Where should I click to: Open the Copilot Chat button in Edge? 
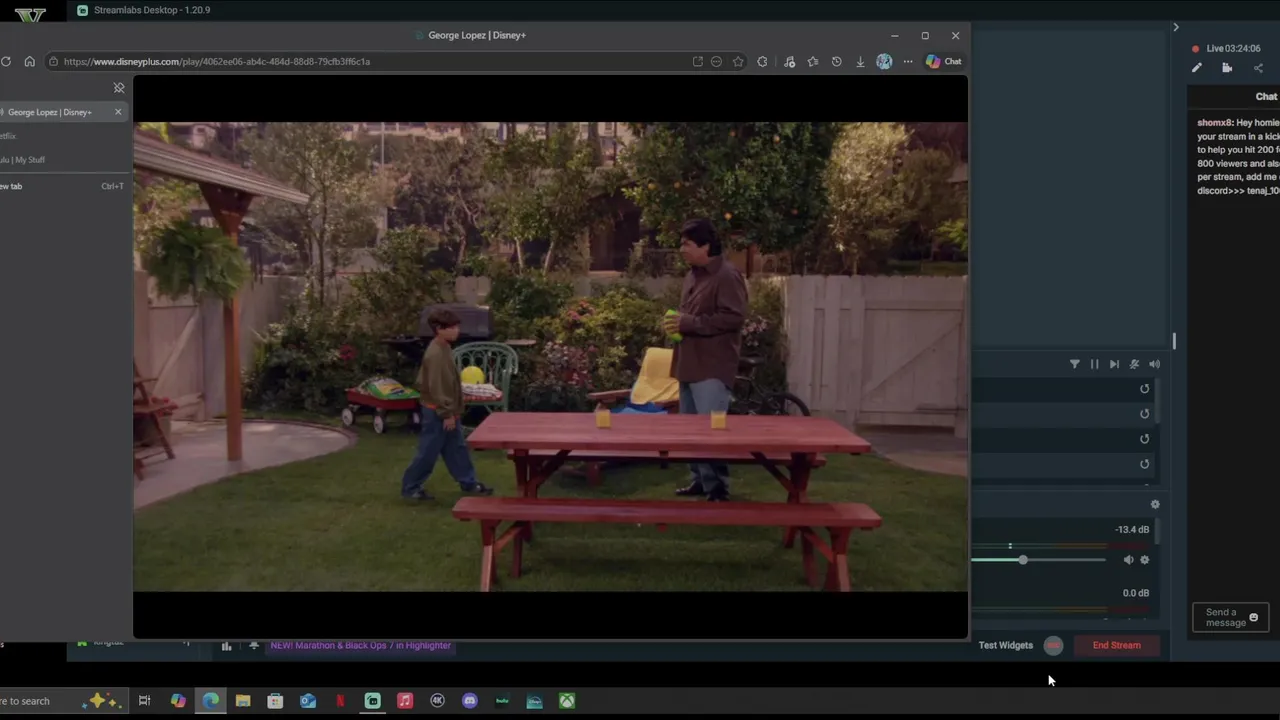pyautogui.click(x=943, y=61)
